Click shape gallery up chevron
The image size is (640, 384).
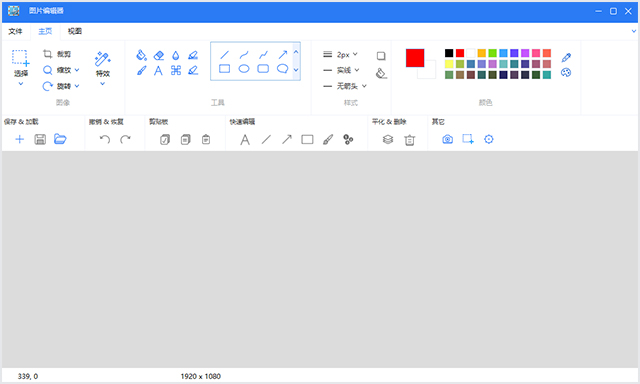[296, 52]
